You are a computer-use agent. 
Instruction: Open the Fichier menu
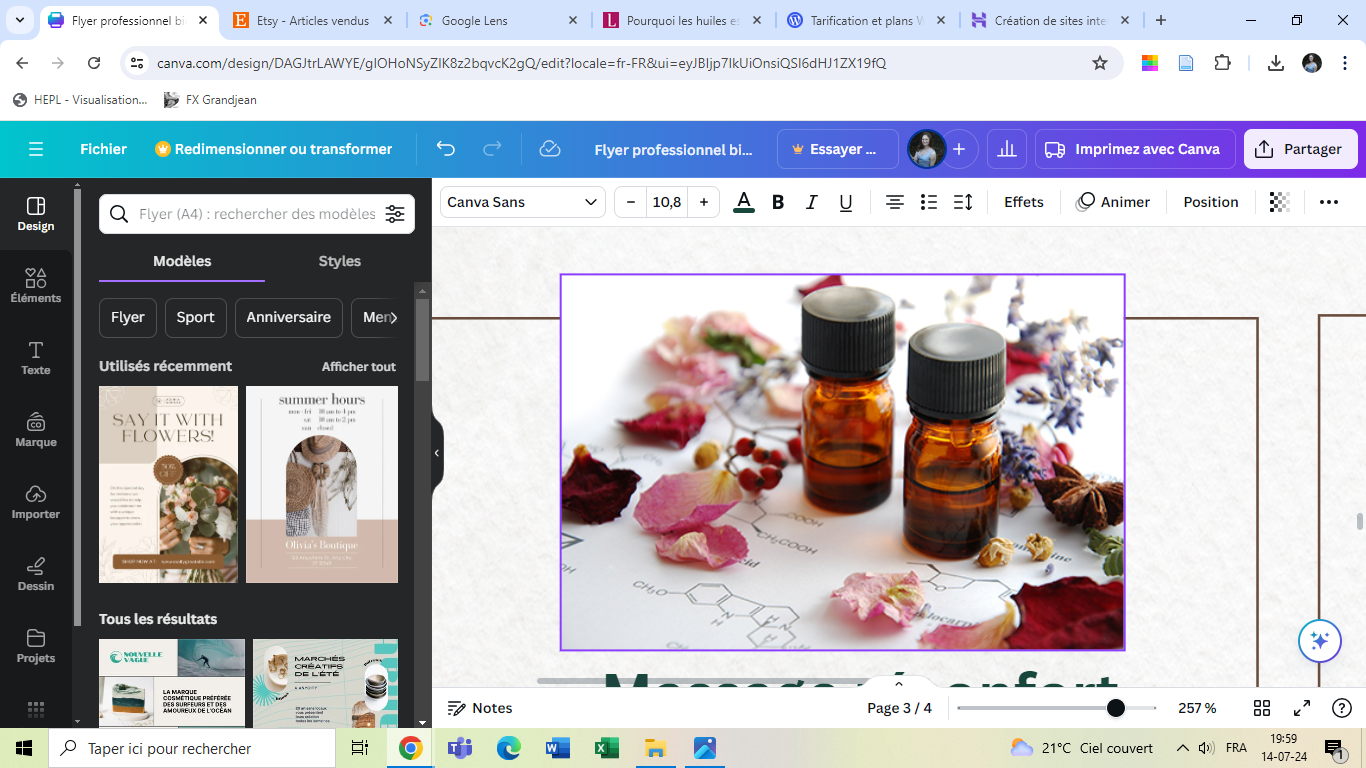click(x=104, y=149)
